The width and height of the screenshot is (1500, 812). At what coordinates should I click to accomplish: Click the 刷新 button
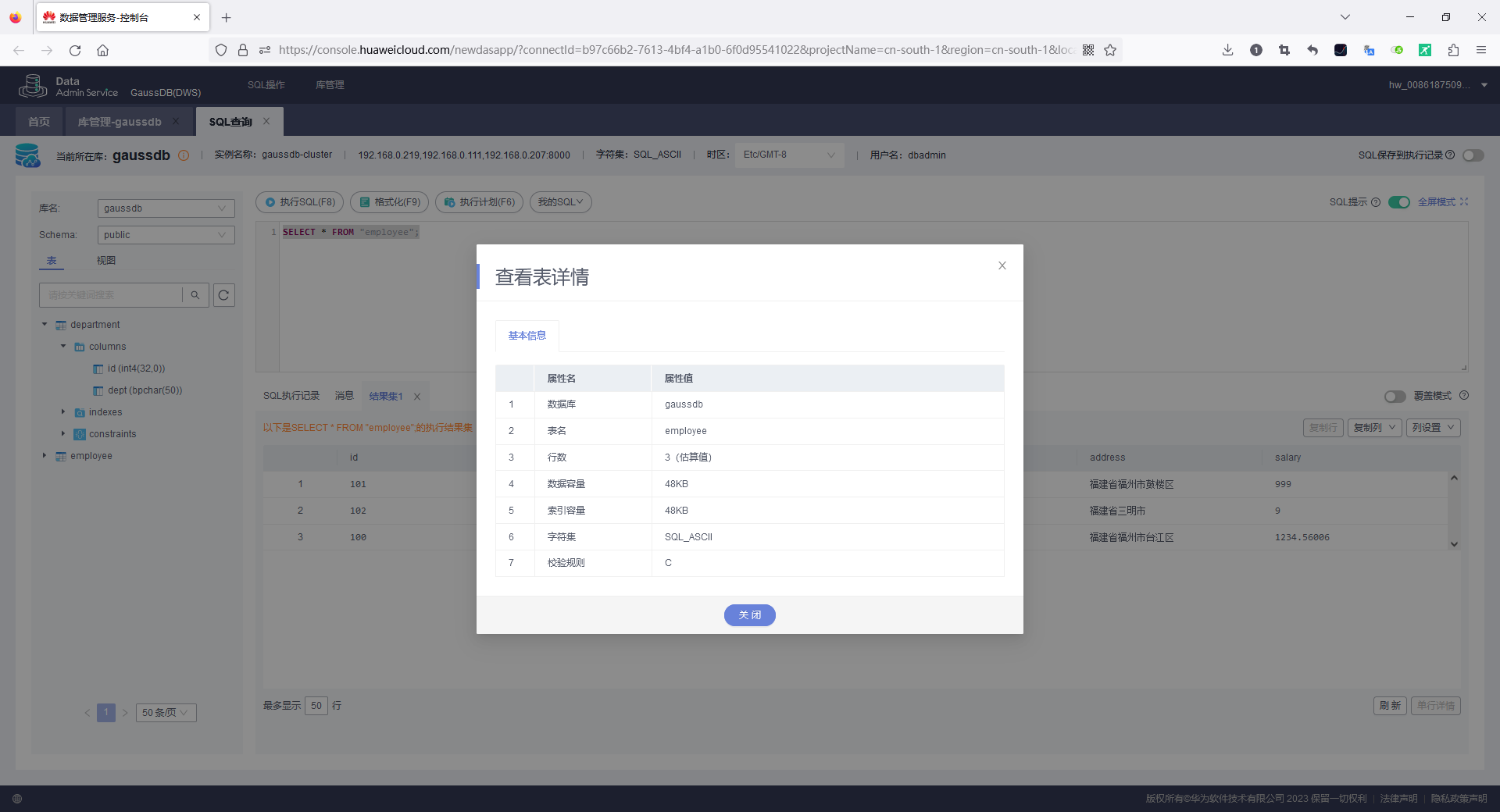1390,706
